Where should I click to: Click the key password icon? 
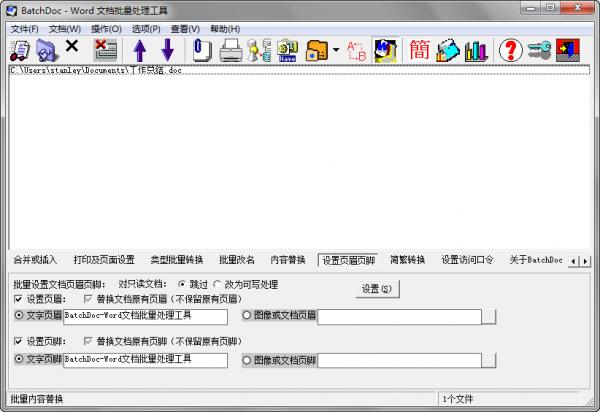[540, 49]
